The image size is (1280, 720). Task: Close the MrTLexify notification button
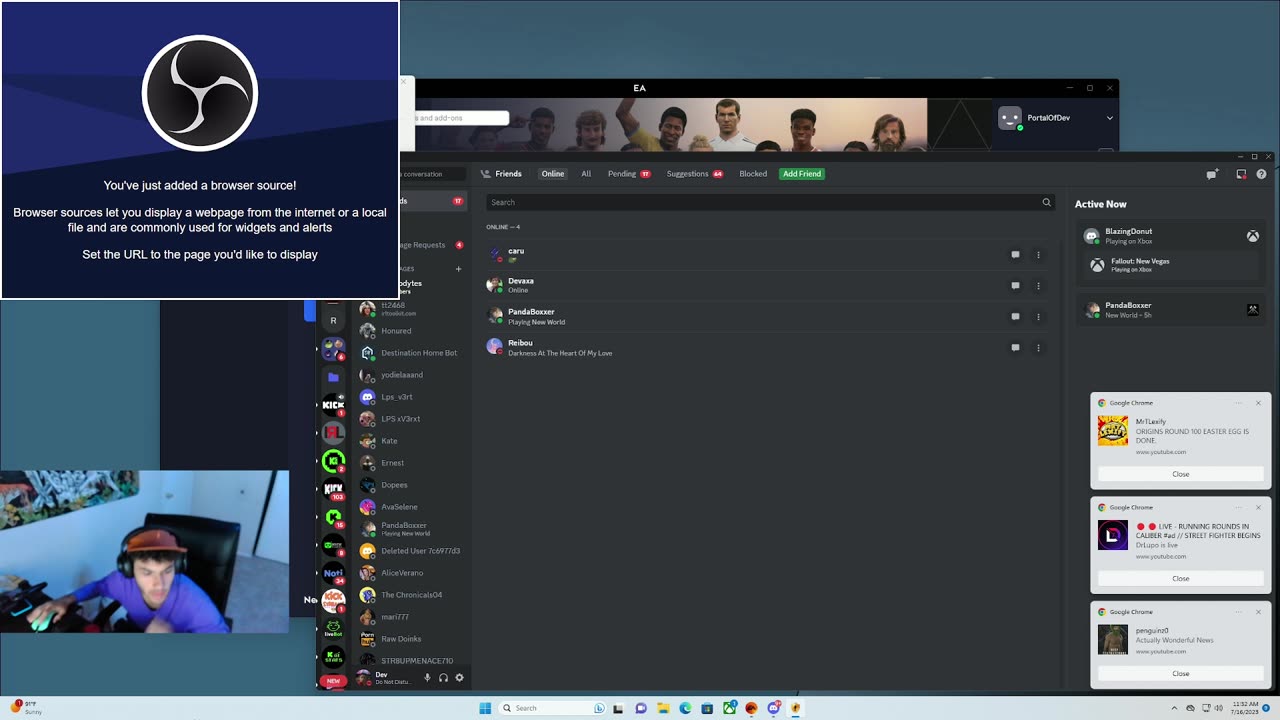point(1181,474)
